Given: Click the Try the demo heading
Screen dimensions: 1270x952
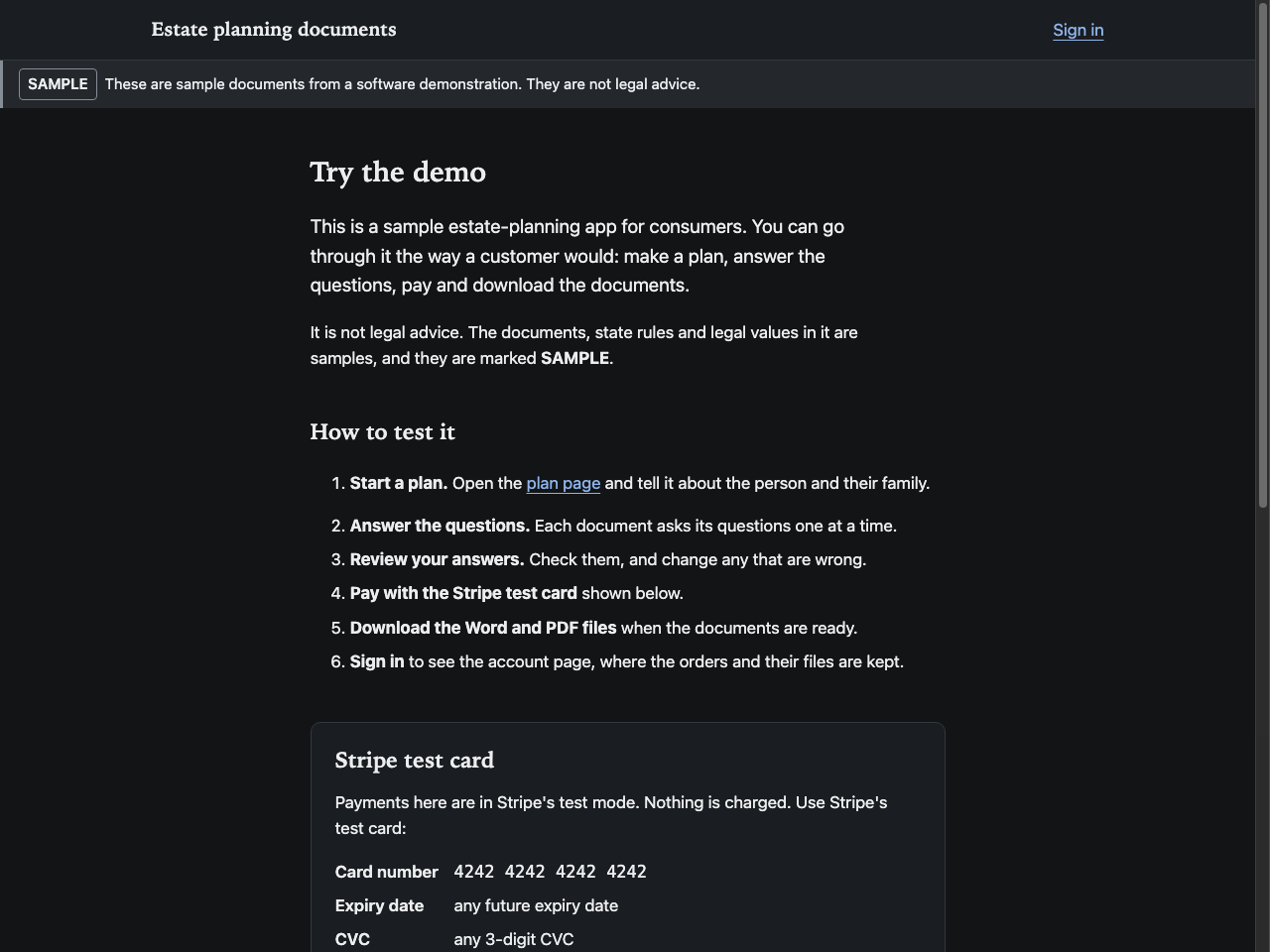Looking at the screenshot, I should (x=398, y=173).
